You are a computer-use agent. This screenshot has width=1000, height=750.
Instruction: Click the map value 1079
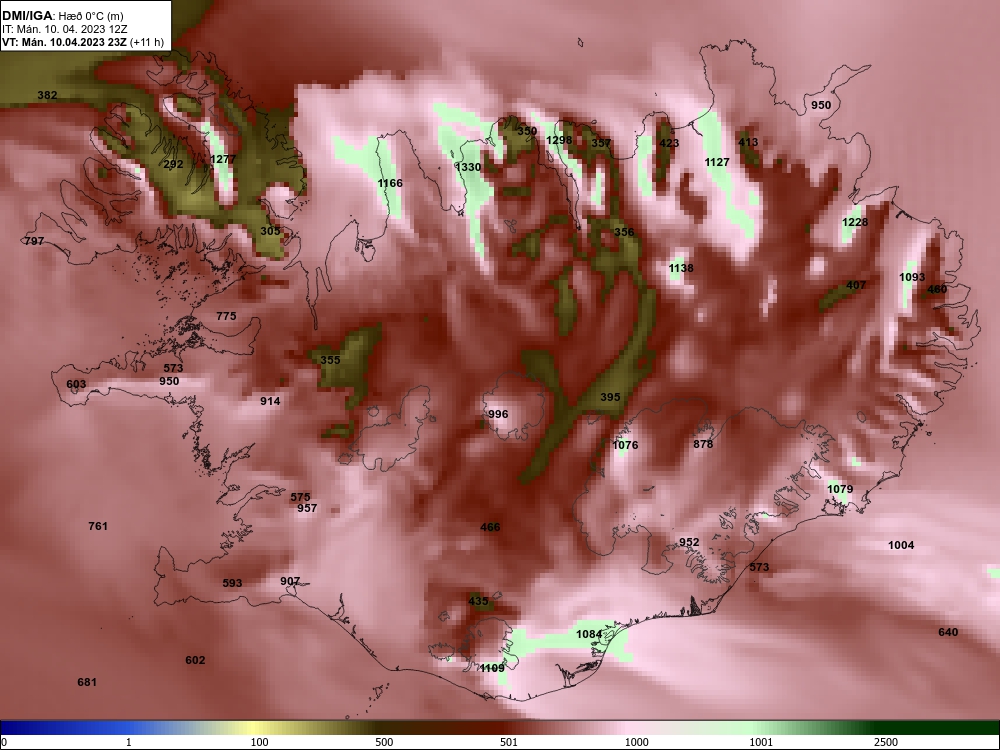[840, 489]
